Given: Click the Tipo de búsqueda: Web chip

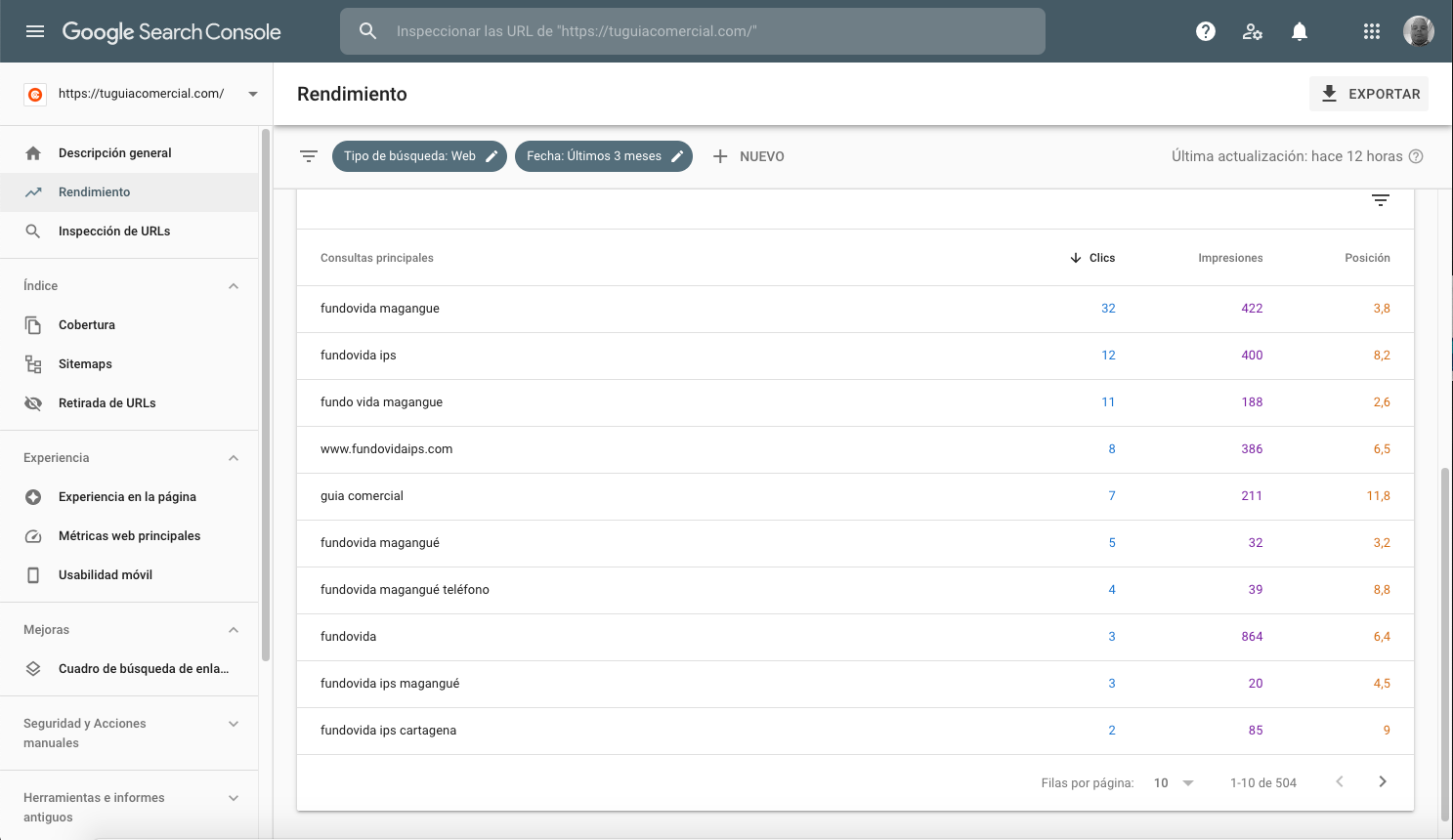Looking at the screenshot, I should (x=419, y=156).
